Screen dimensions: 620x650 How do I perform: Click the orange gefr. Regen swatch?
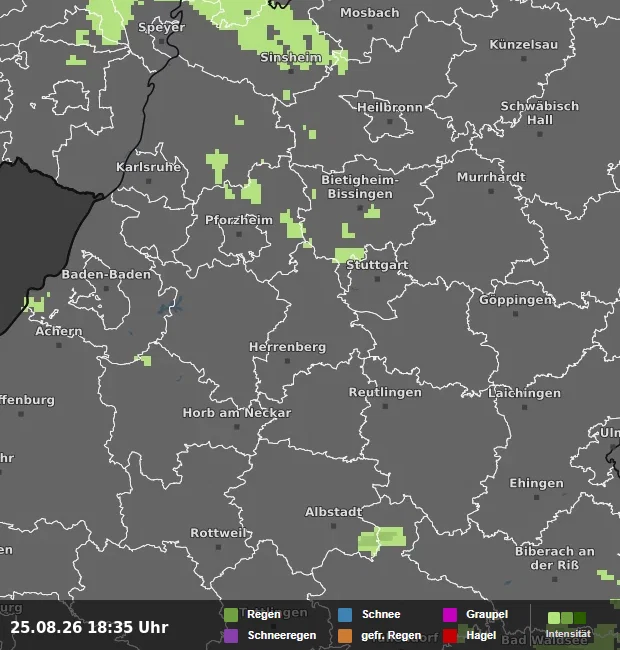click(345, 635)
